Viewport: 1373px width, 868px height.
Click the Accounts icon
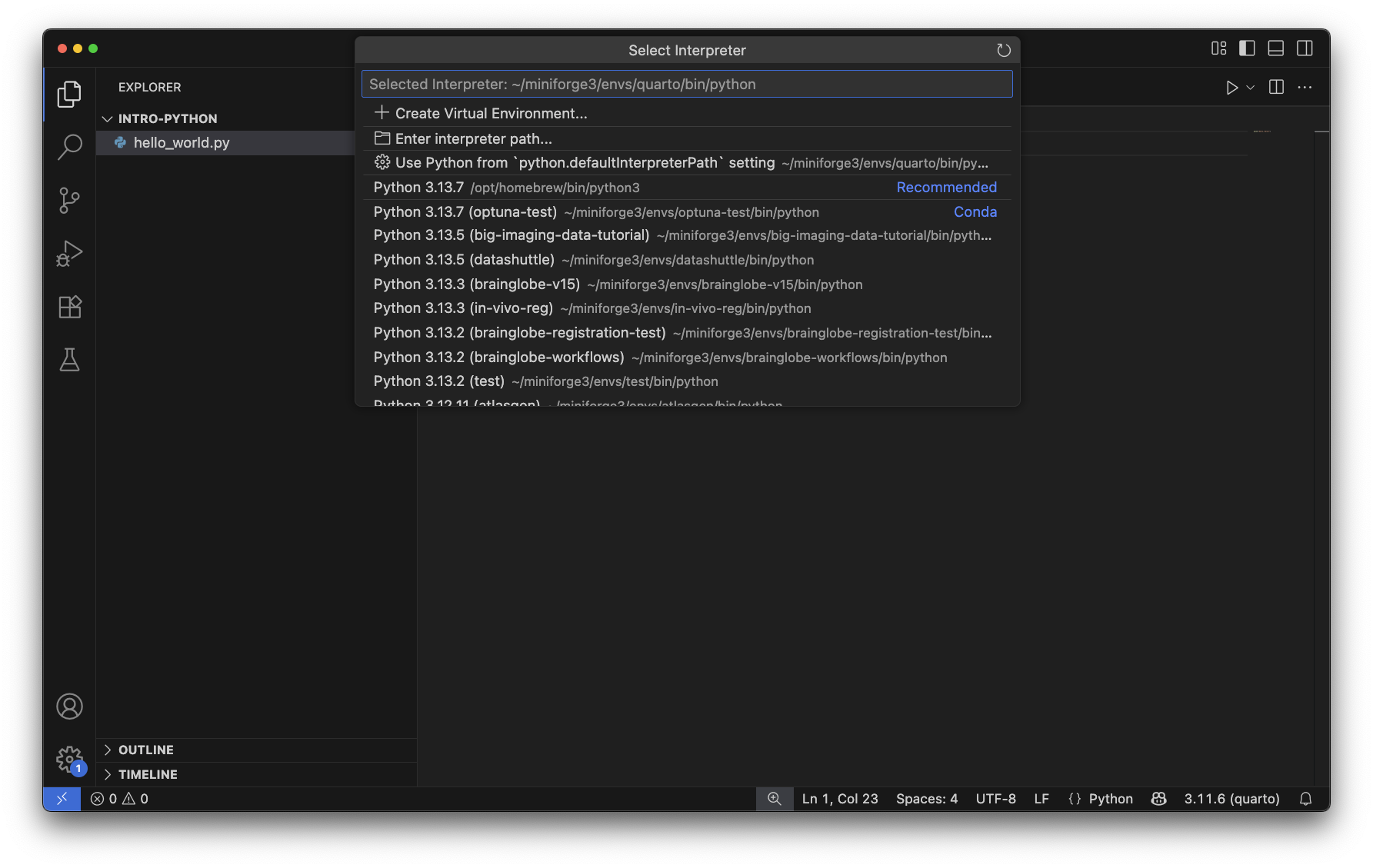tap(69, 706)
